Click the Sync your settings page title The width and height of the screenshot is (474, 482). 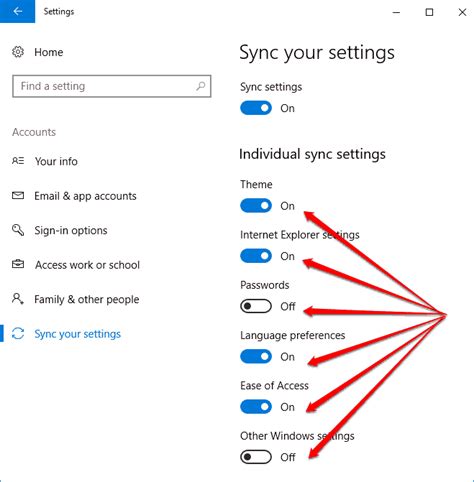click(x=317, y=53)
